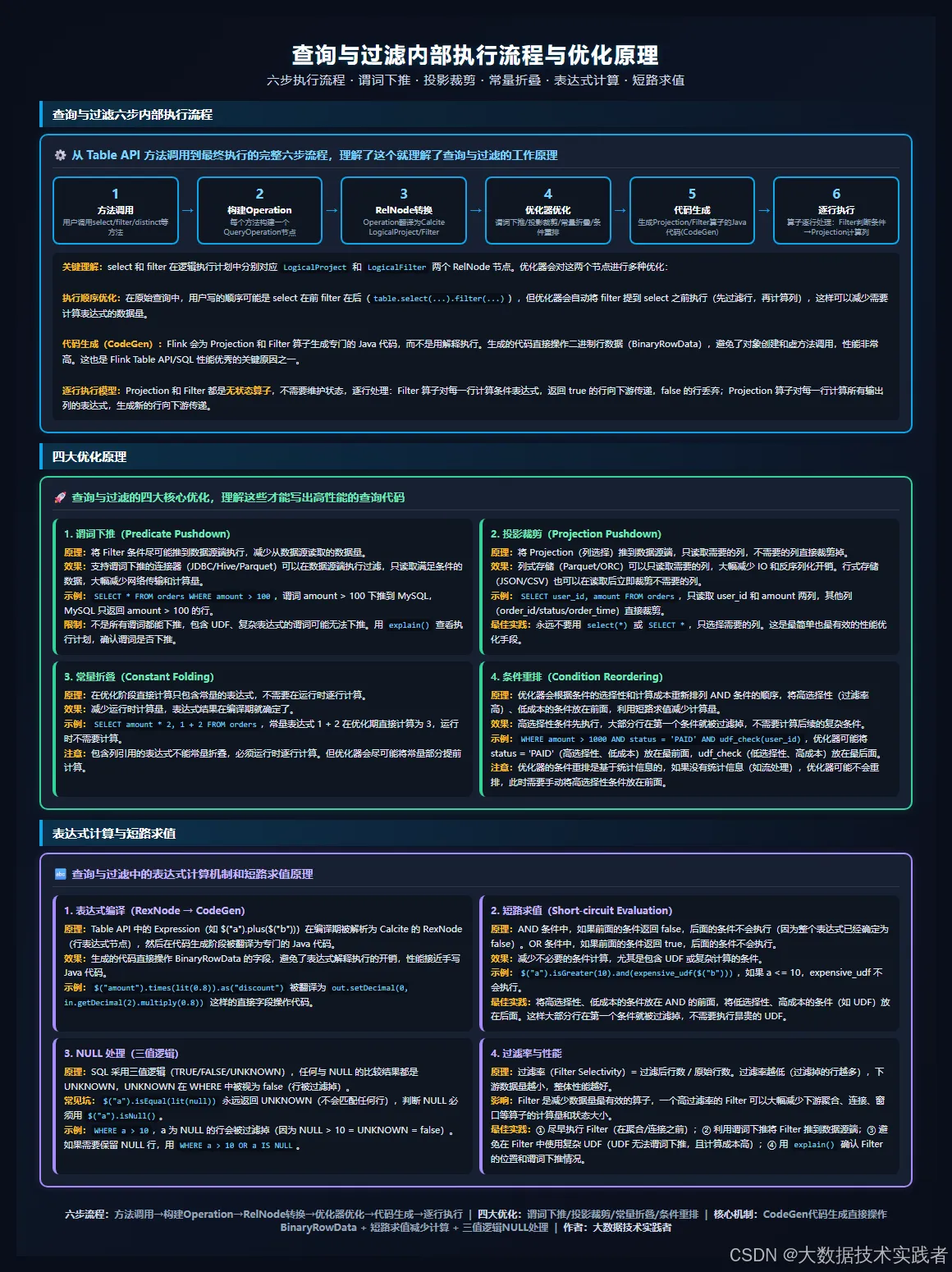Viewport: 952px width, 1272px height.
Task: Click the blue abc icon beside 表达式计算机制 heading
Action: (60, 874)
